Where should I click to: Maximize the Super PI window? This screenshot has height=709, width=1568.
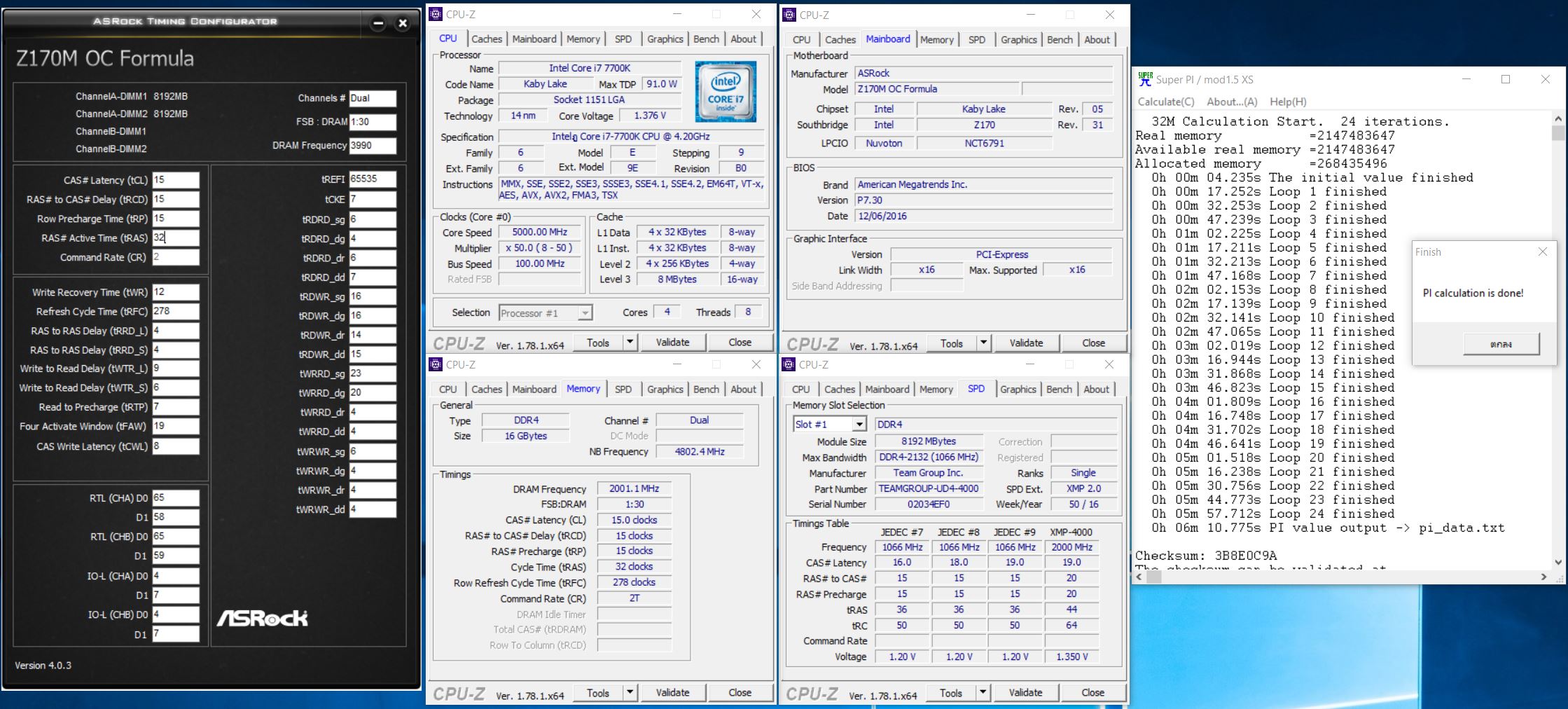1505,79
